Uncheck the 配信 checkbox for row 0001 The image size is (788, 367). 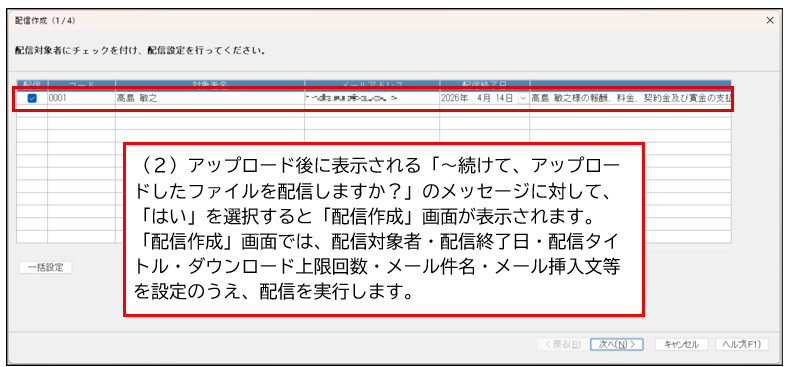point(32,99)
